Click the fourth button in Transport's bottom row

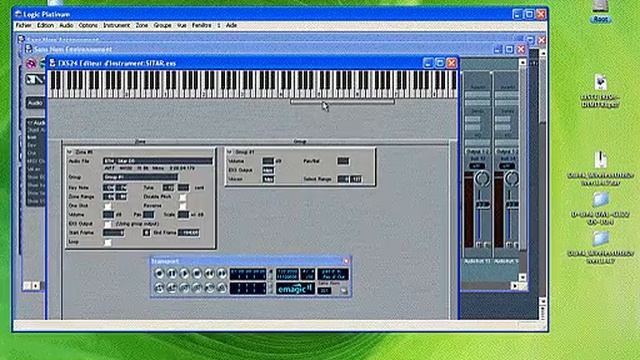[x=197, y=288]
